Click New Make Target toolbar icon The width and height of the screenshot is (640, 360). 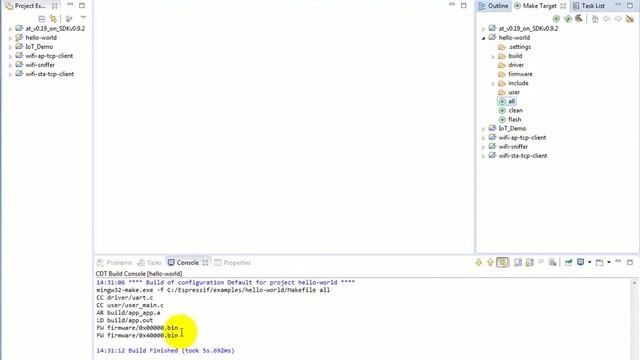coord(556,19)
